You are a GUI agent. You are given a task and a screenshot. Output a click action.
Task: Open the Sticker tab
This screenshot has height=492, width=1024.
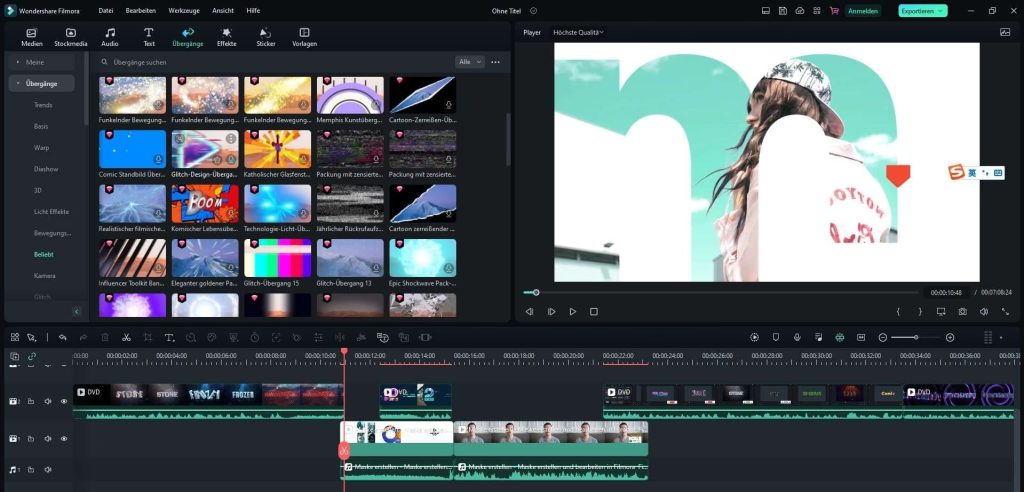click(x=266, y=37)
